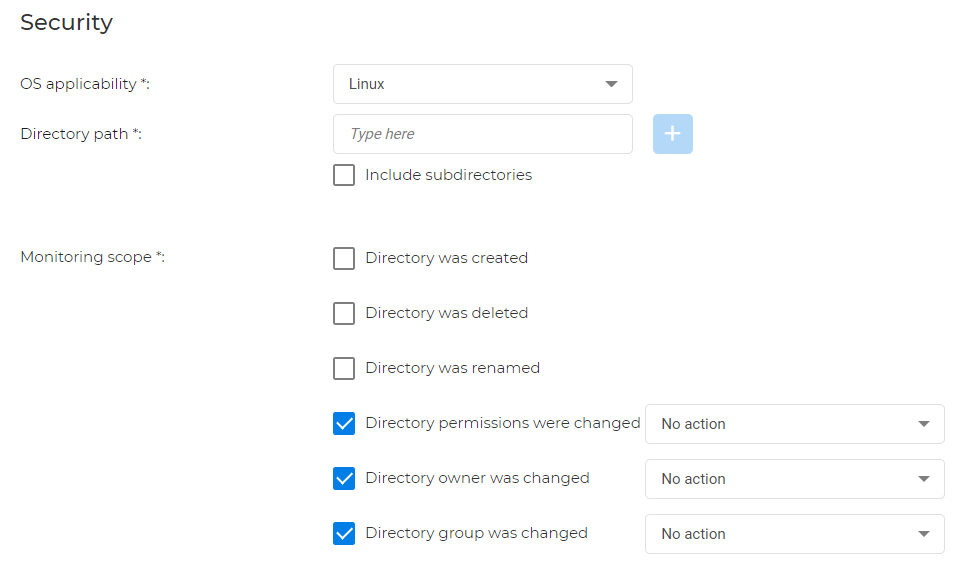
Task: Uncheck Directory permissions were changed
Action: [344, 423]
